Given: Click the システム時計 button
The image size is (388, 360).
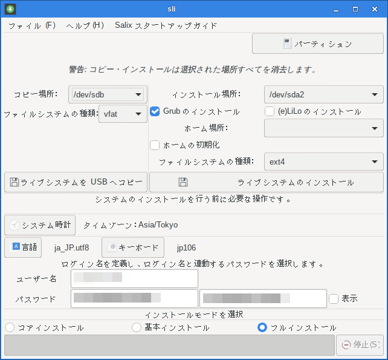Looking at the screenshot, I should tap(40, 225).
